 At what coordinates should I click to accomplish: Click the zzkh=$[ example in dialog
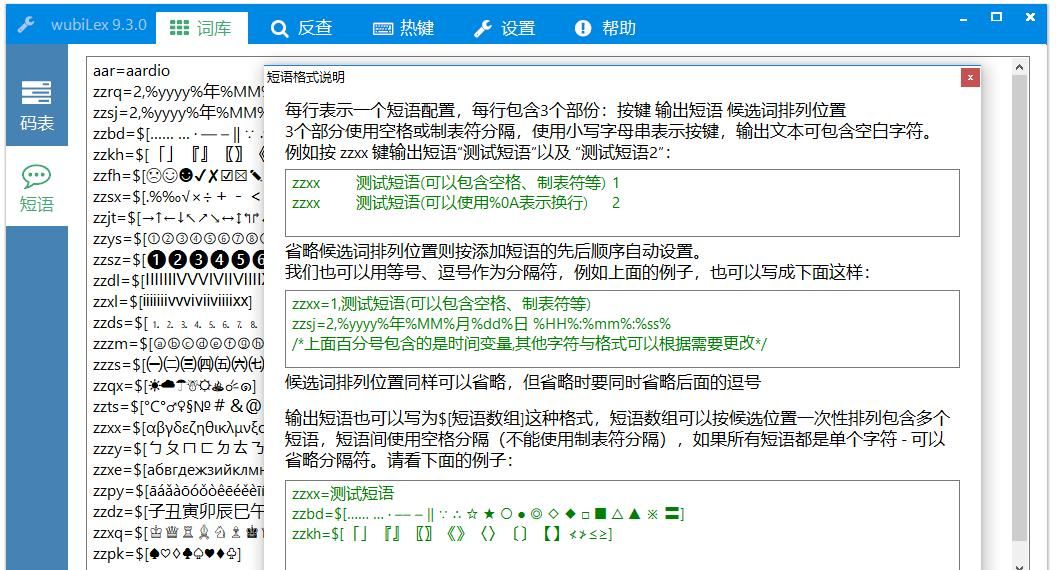(x=452, y=534)
